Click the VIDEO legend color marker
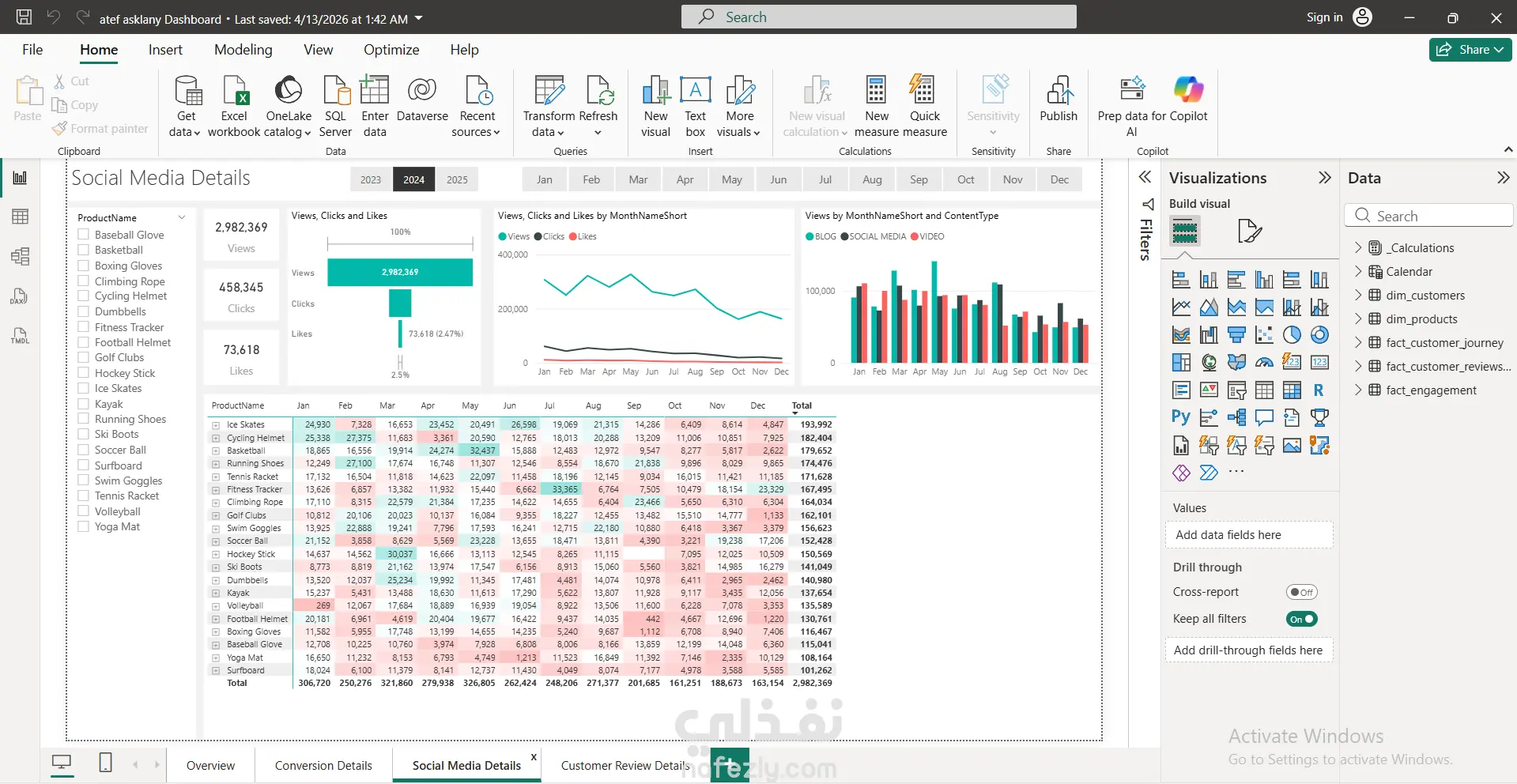This screenshot has width=1517, height=784. 915,236
